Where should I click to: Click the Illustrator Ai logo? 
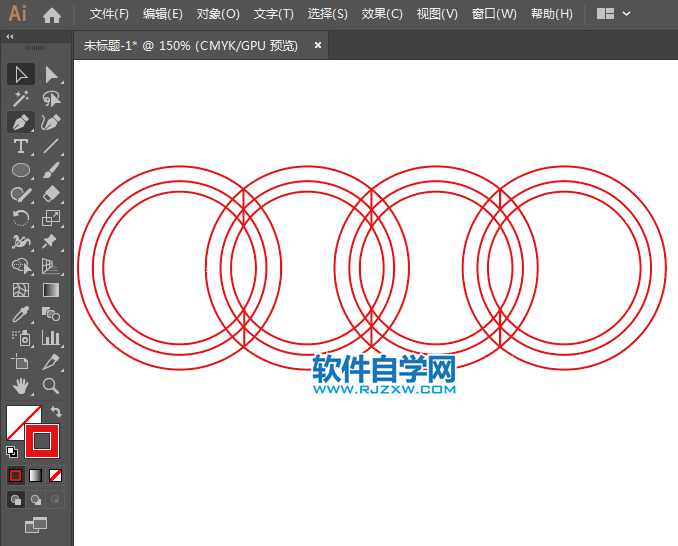tap(18, 14)
